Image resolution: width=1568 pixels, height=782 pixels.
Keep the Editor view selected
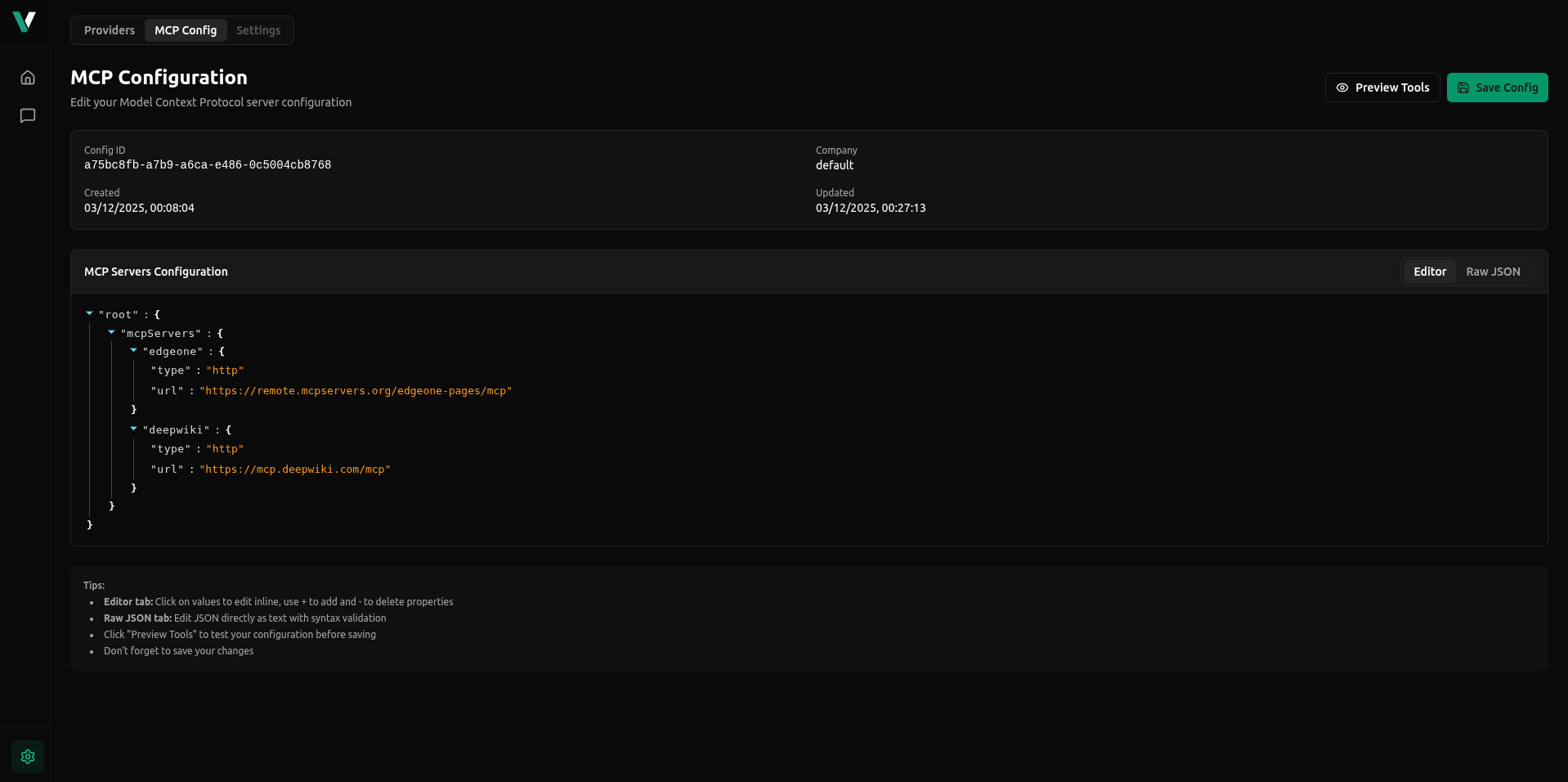(1429, 271)
